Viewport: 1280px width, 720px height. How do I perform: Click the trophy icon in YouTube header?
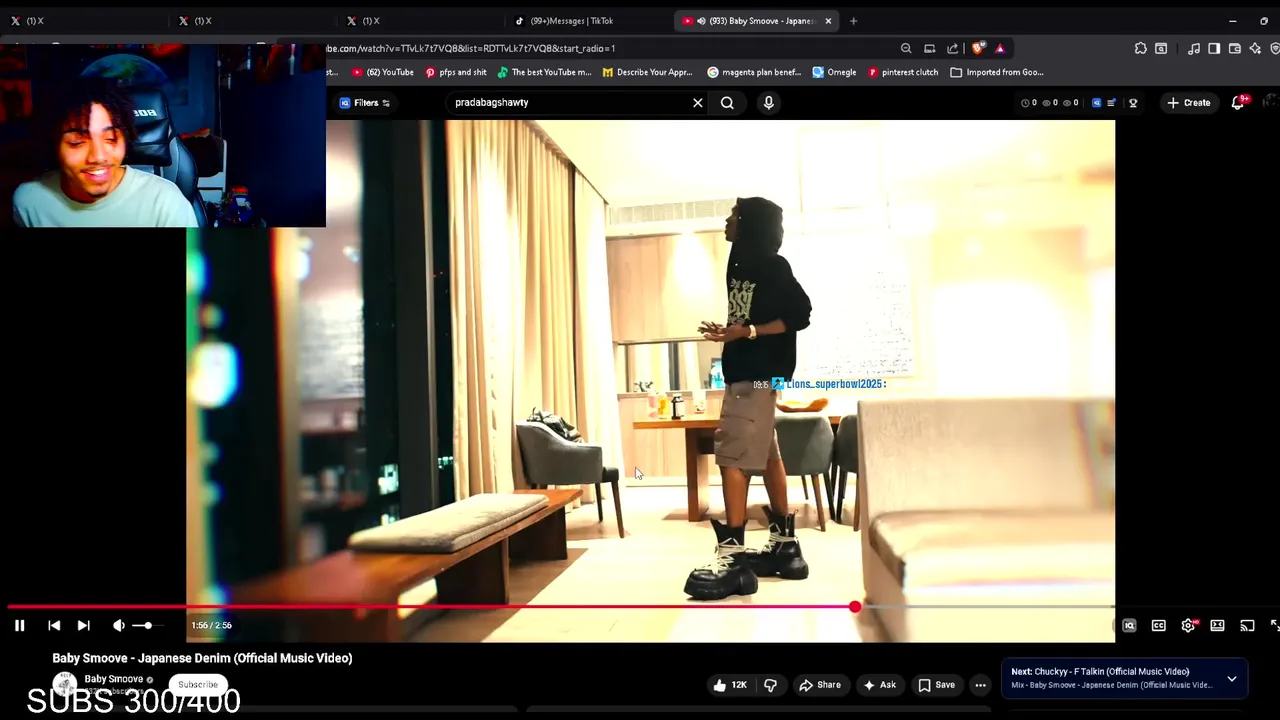point(1133,102)
